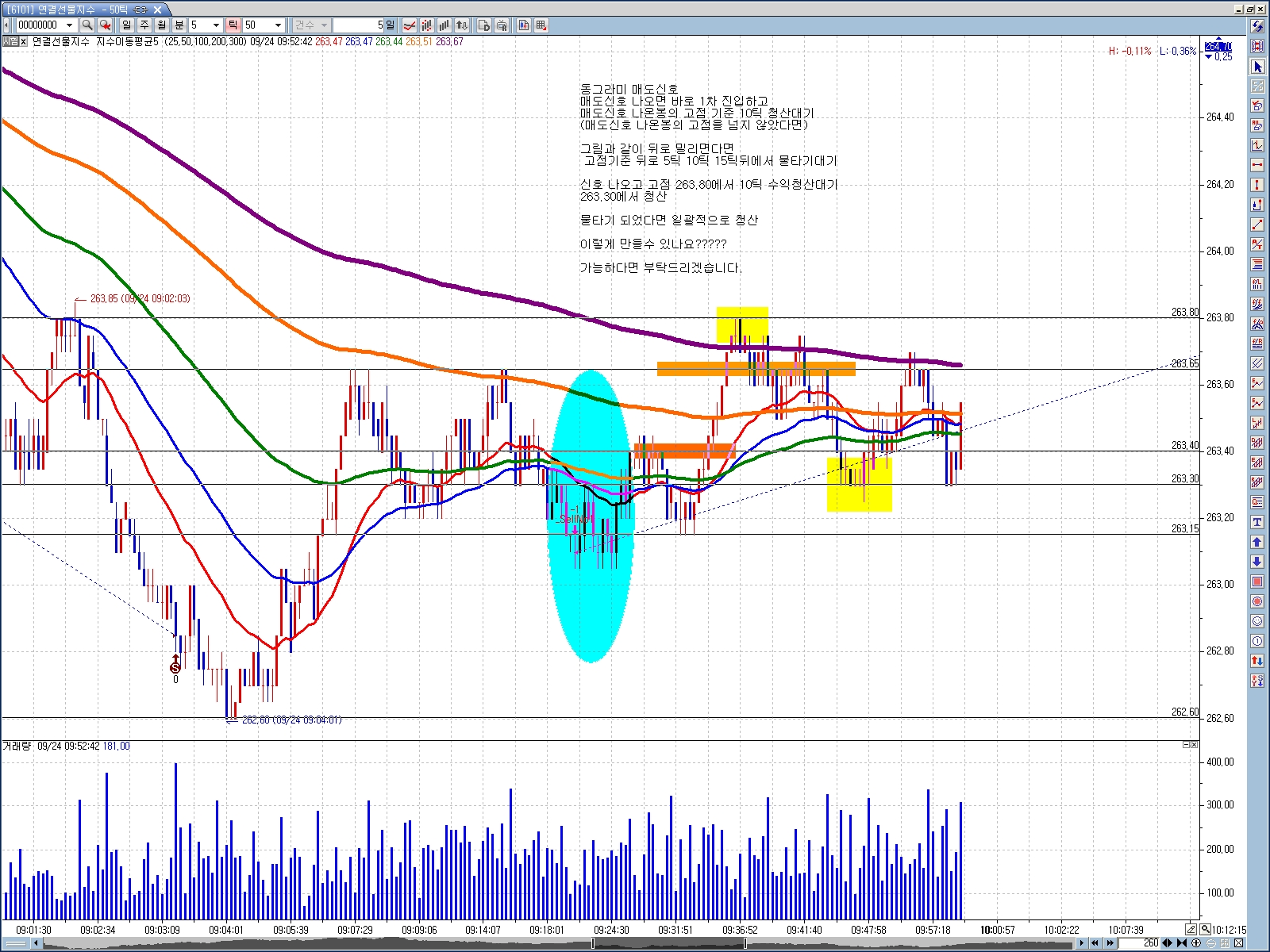The height and width of the screenshot is (952, 1270).
Task: Click the magnifier search icon beside the code field
Action: click(87, 25)
